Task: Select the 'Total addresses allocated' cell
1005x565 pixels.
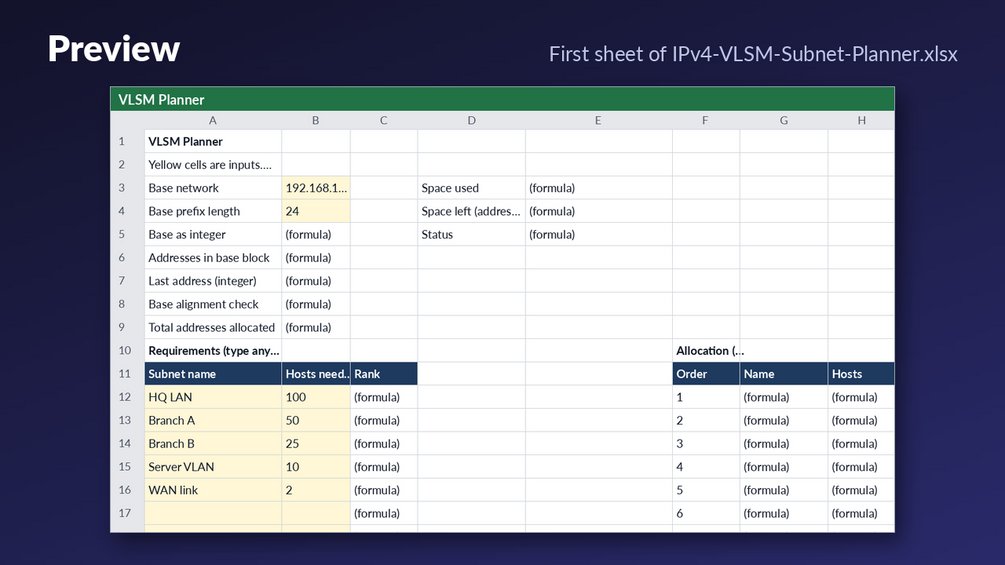Action: 213,327
